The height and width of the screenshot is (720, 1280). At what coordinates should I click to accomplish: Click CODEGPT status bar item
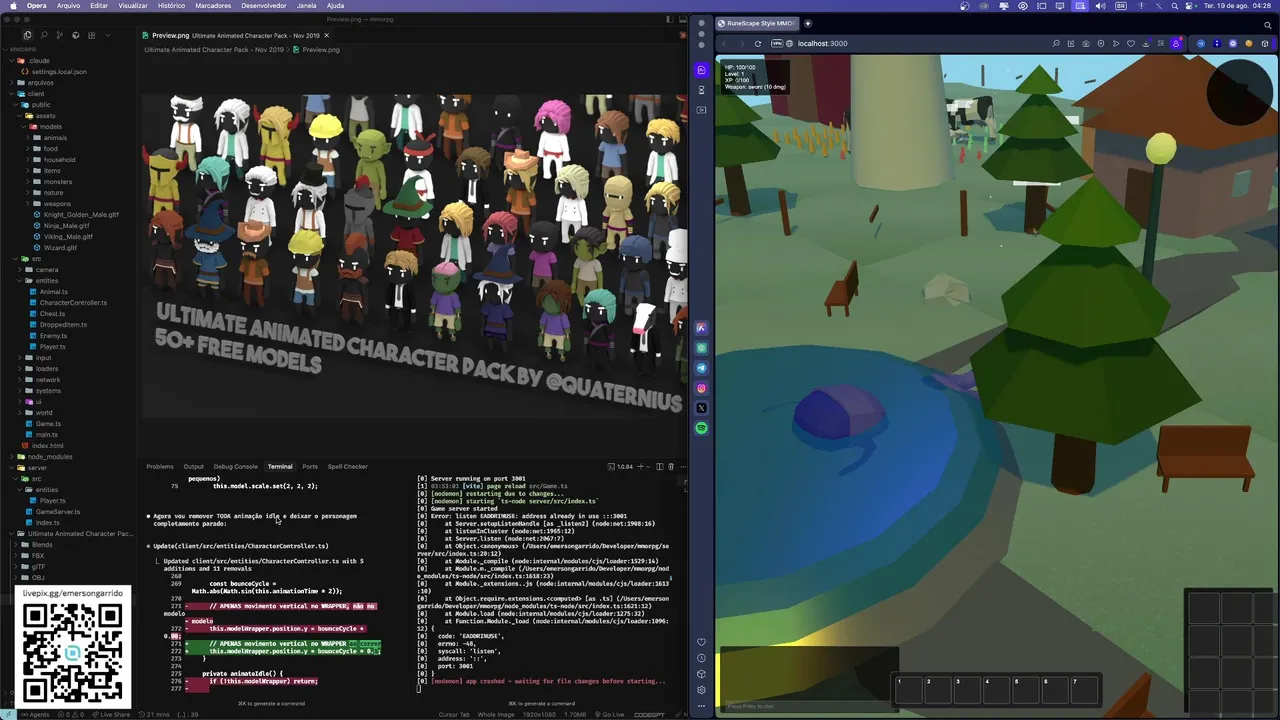[649, 714]
